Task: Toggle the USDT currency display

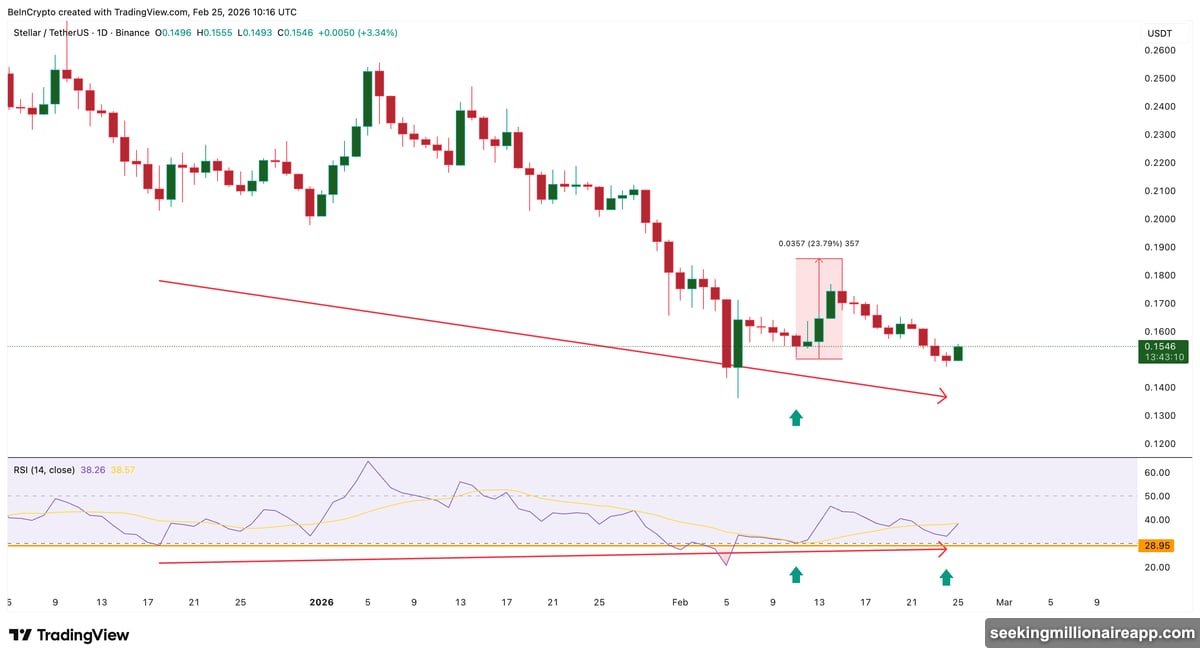Action: (x=1158, y=32)
